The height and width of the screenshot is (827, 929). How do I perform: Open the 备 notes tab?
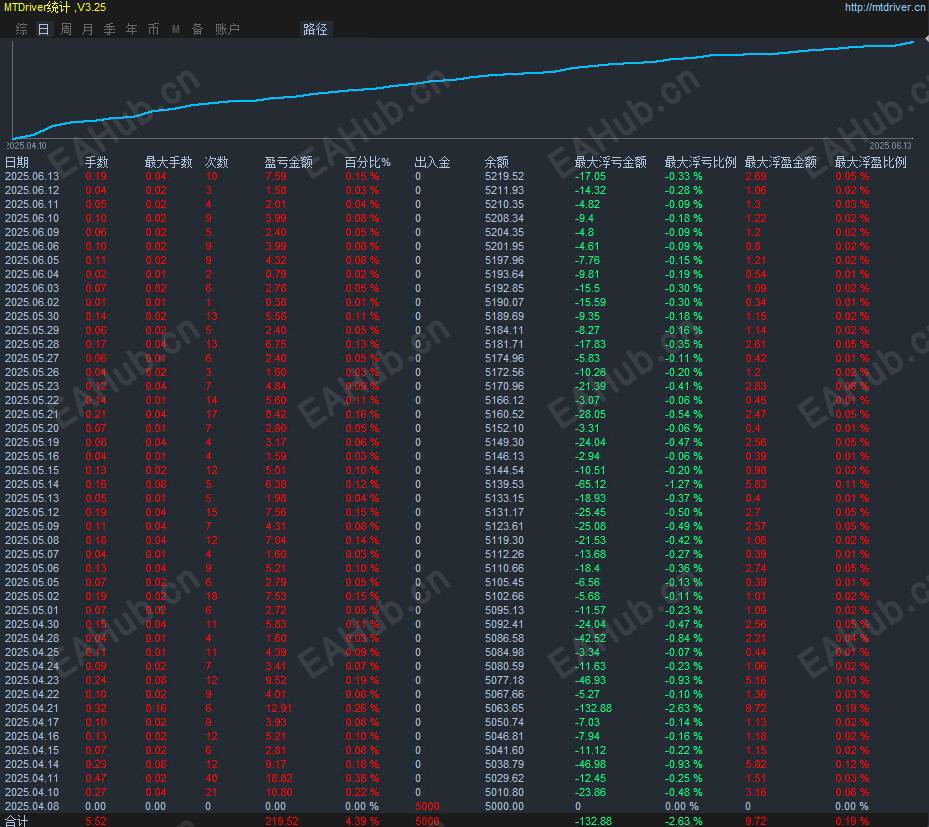197,30
